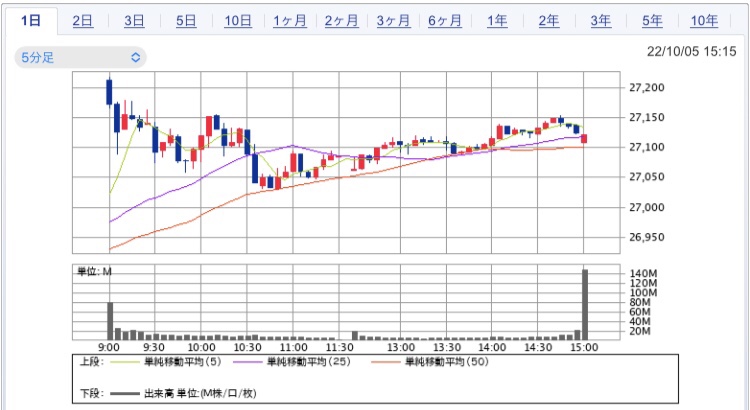The width and height of the screenshot is (750, 410).
Task: Switch to the 2ヶ月 chart tab
Action: click(x=342, y=21)
